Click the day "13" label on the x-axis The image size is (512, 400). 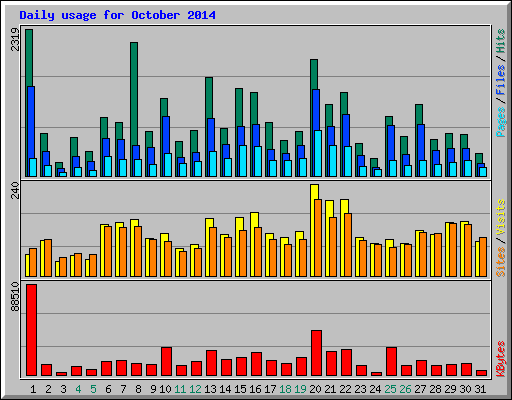tap(210, 389)
